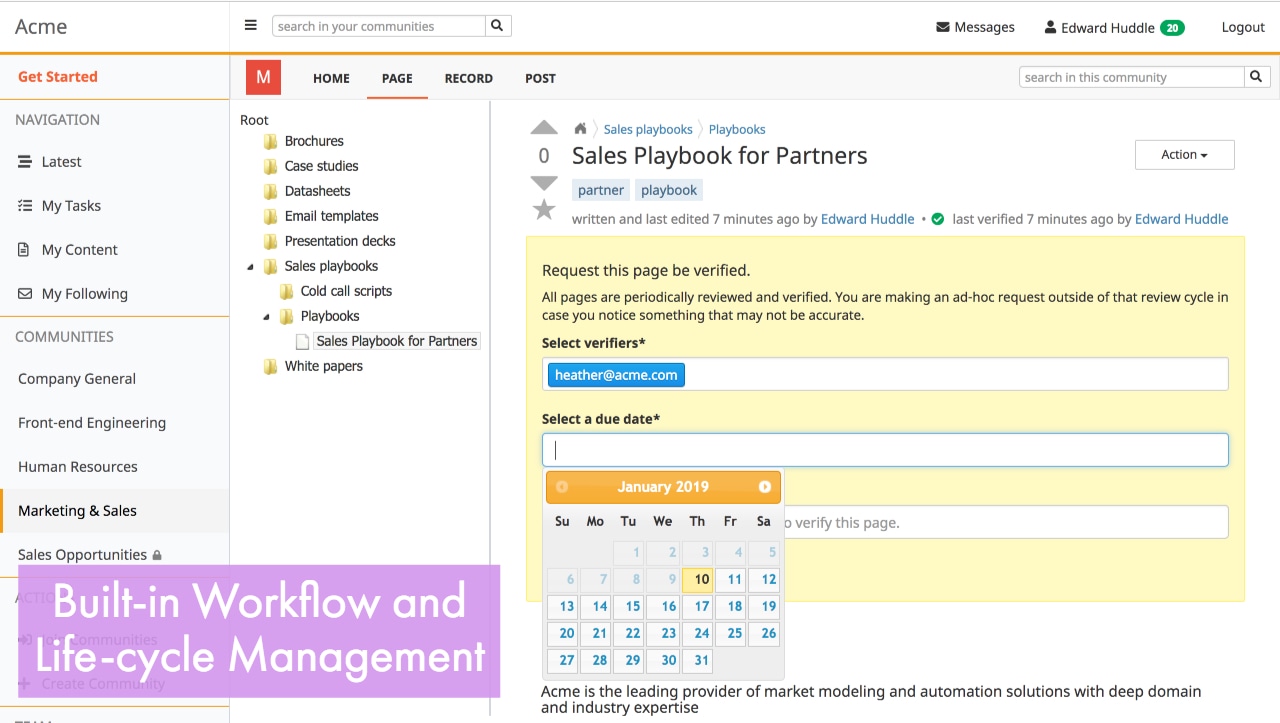
Task: Click the breadcrumb home icon
Action: 580,129
